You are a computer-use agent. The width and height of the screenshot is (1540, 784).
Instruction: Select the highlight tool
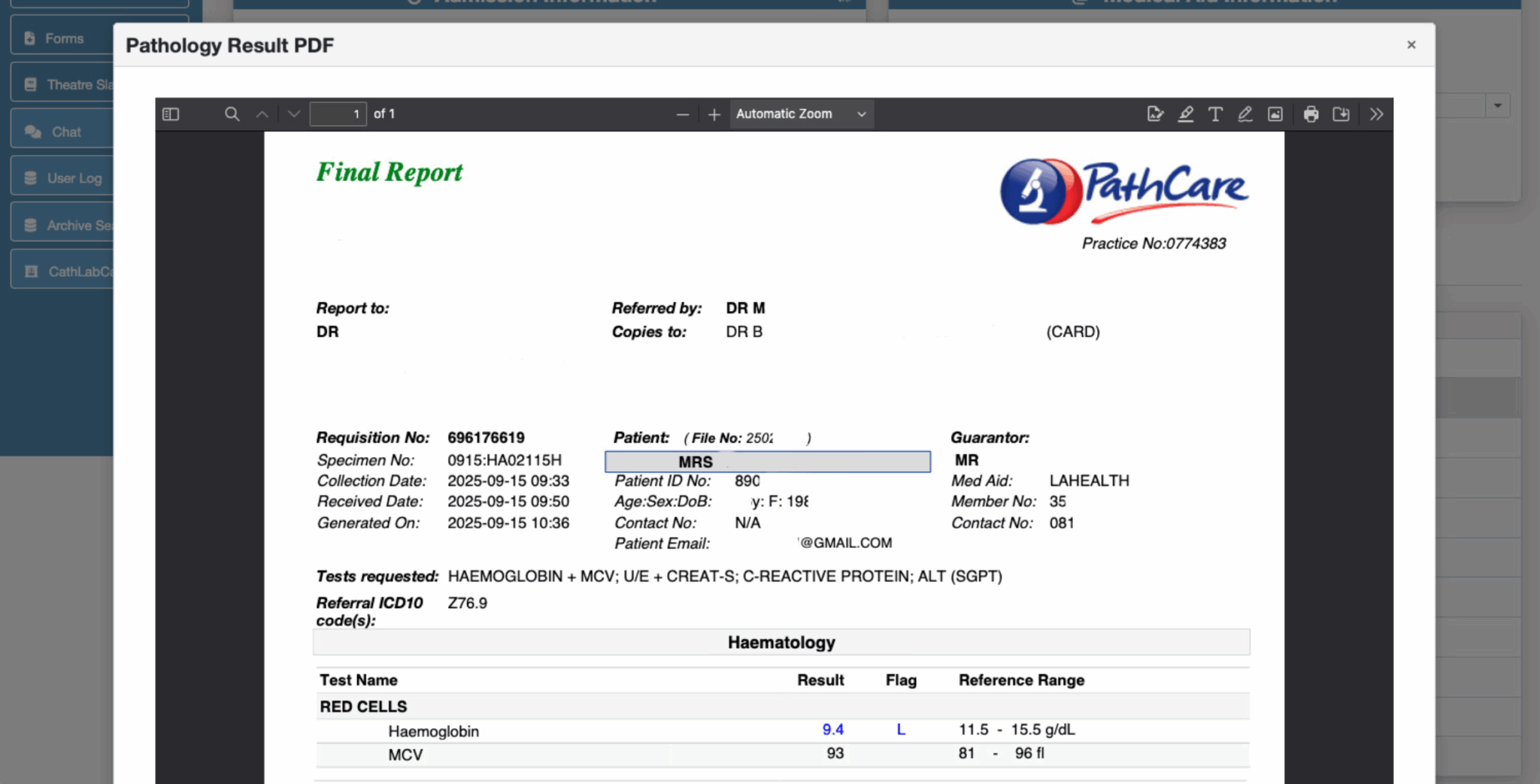point(1186,114)
